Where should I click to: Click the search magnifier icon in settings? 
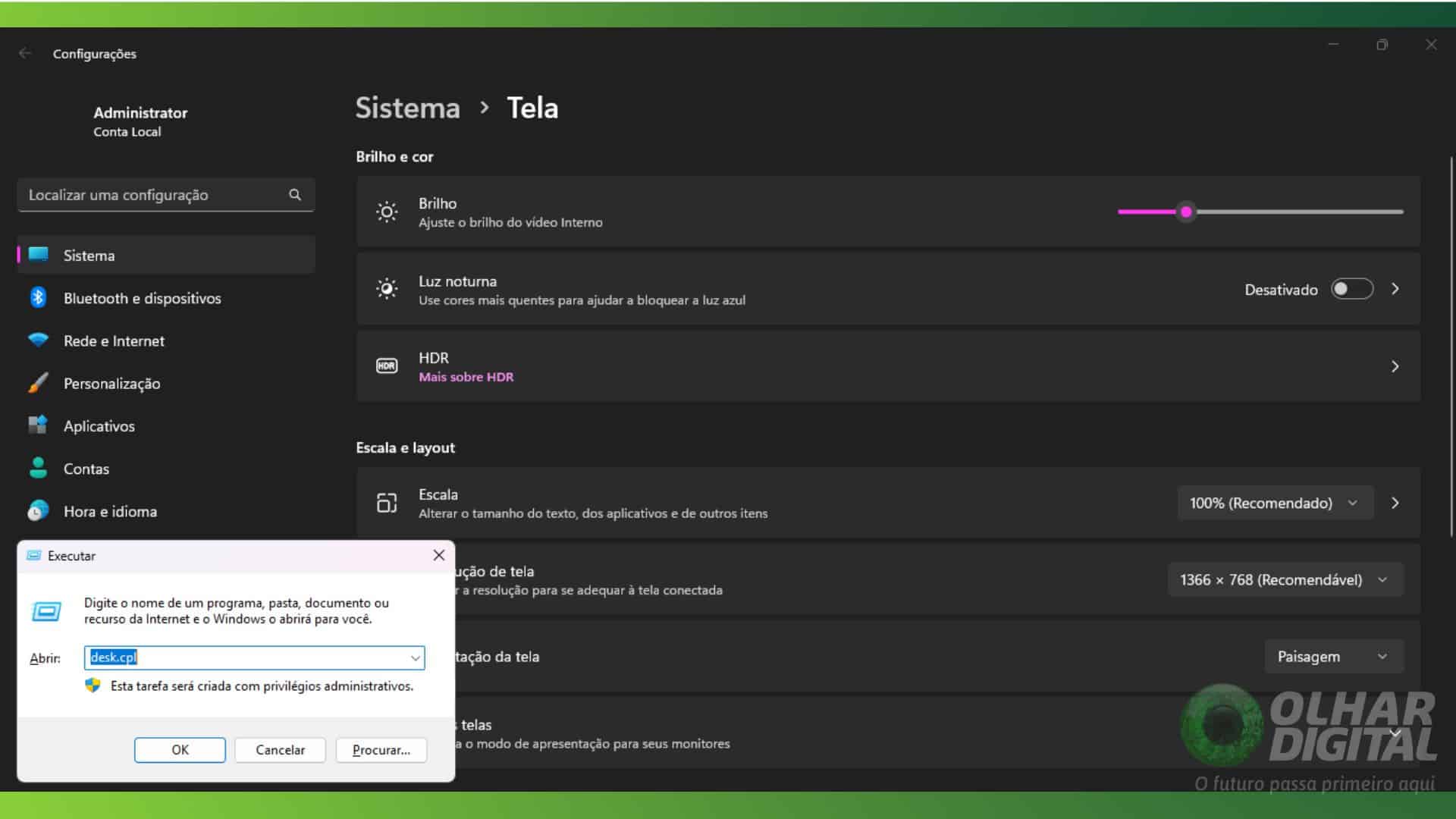[x=295, y=195]
